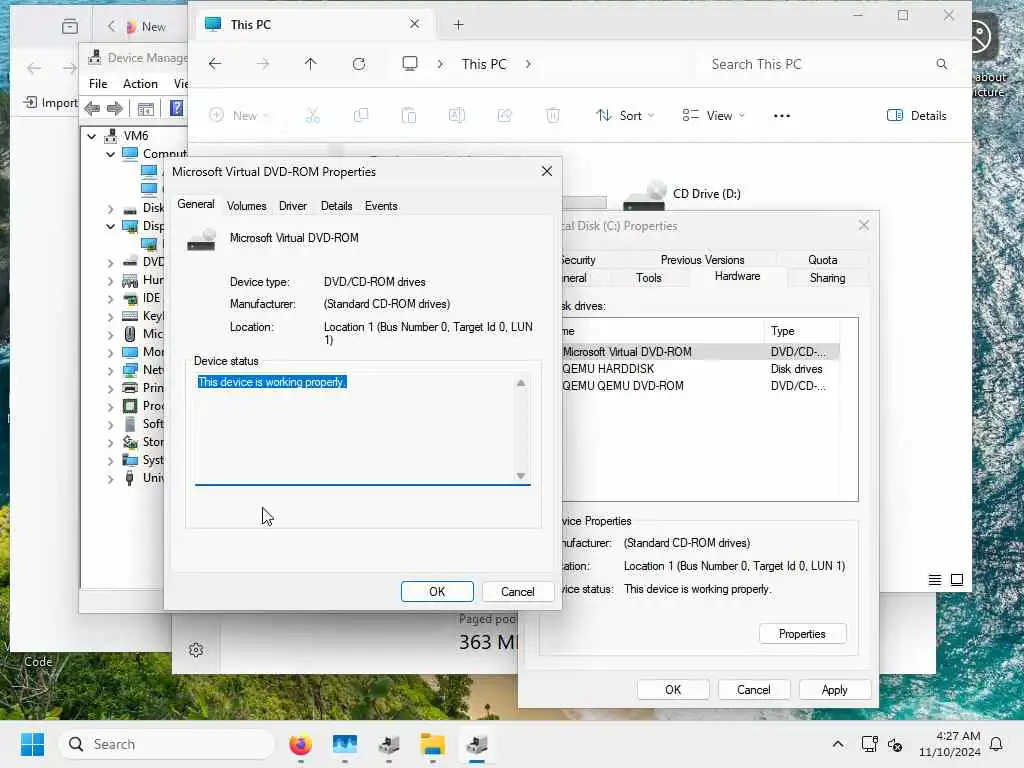Open Sharing tab in Local Disk Properties
Viewport: 1024px width, 768px height.
click(x=827, y=278)
